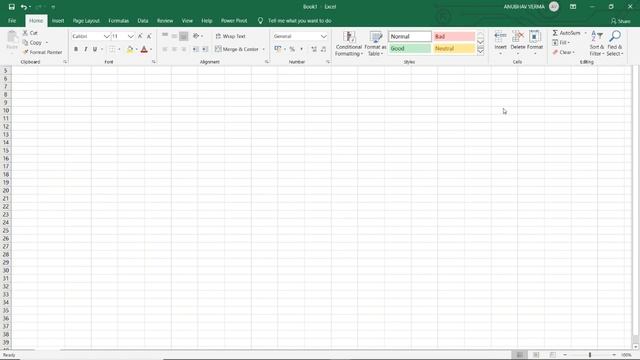
Task: Toggle Italic formatting
Action: 86,49
